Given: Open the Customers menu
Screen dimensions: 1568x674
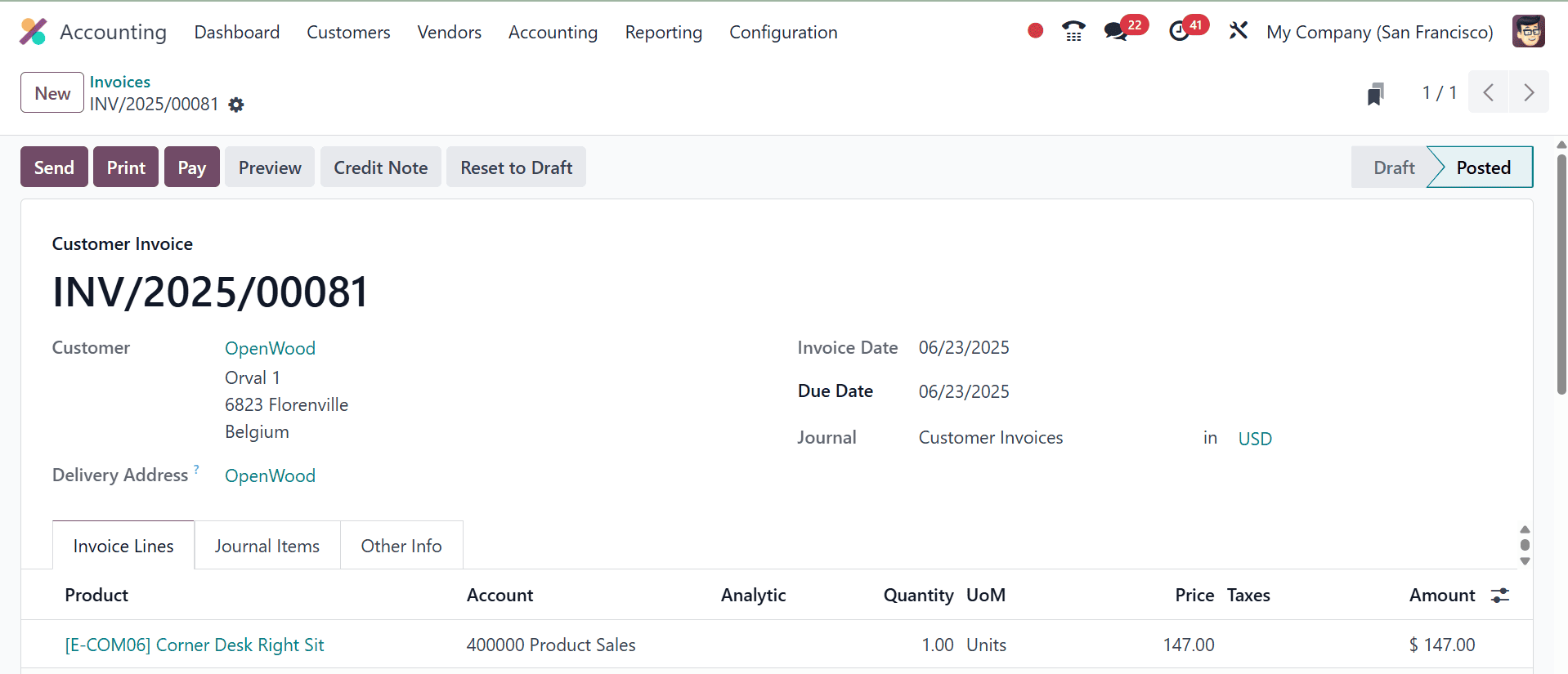Looking at the screenshot, I should point(348,32).
